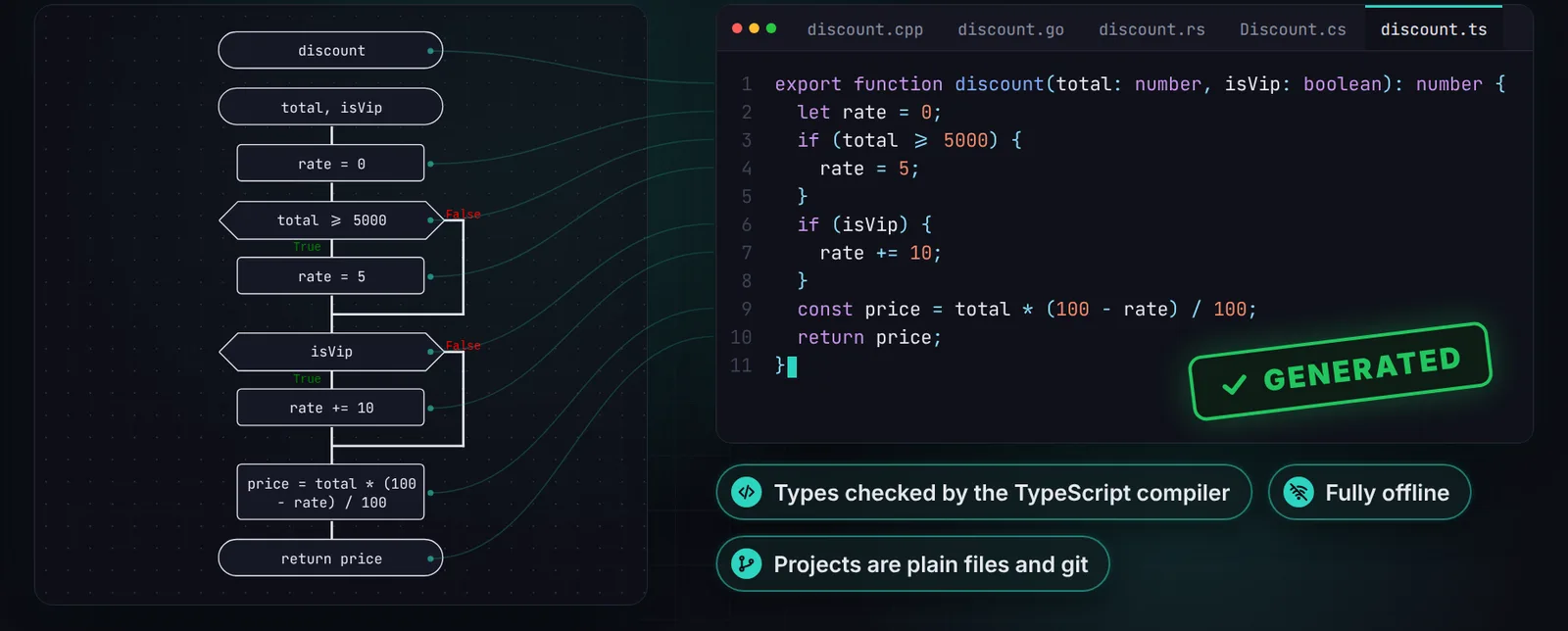Click the connector dot on 'rate = 5' block

pyautogui.click(x=430, y=276)
